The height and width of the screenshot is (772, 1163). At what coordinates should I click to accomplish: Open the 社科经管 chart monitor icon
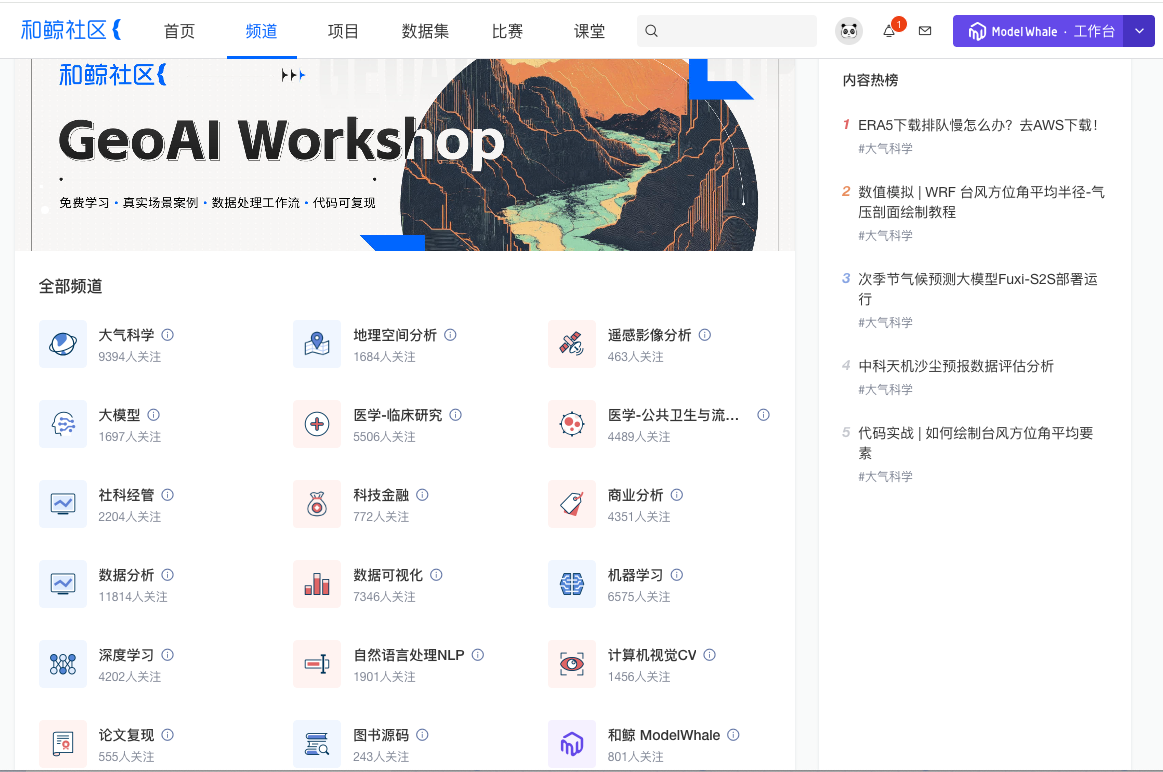(x=63, y=504)
